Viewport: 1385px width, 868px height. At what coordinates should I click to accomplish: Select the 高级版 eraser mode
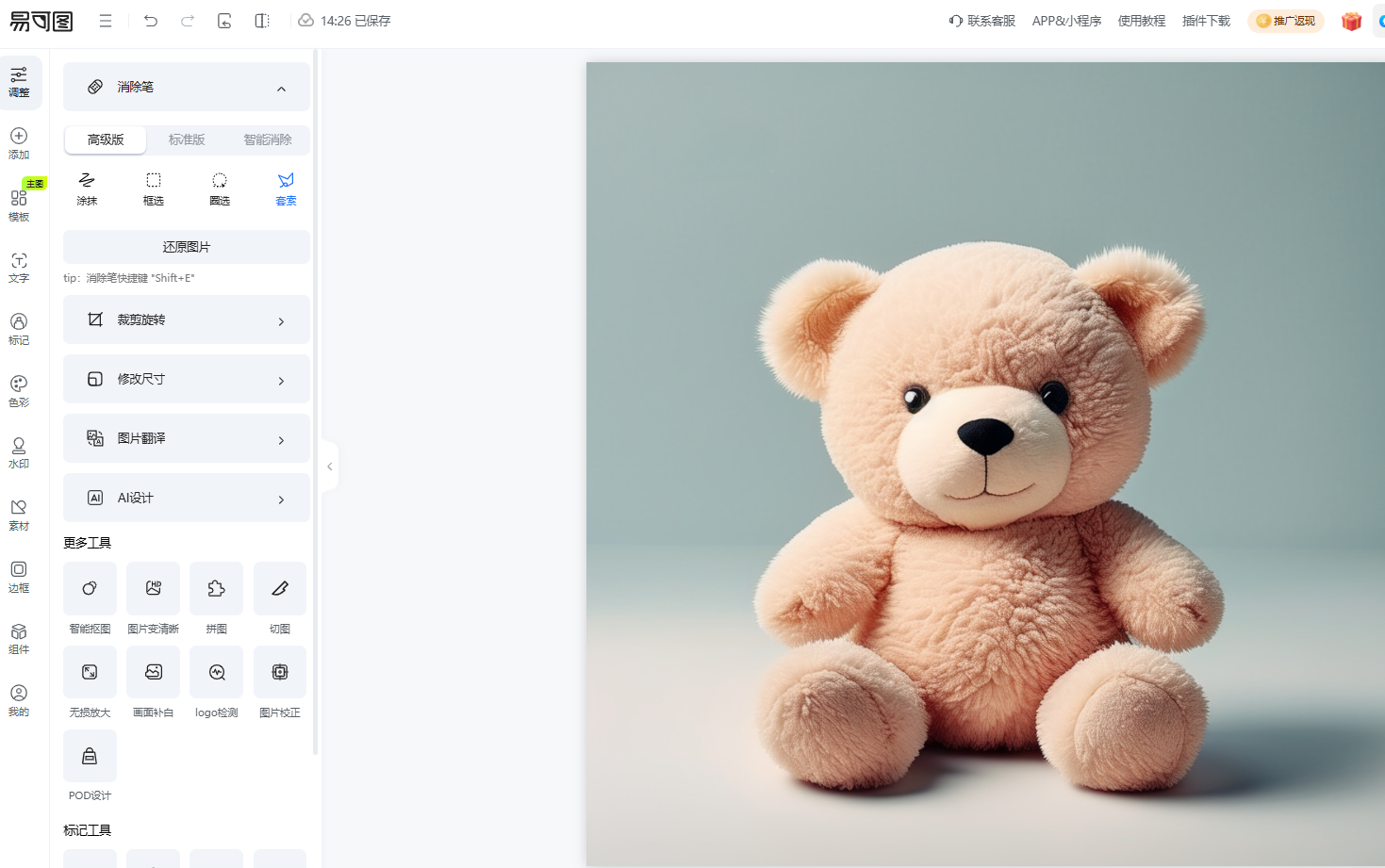(x=106, y=139)
